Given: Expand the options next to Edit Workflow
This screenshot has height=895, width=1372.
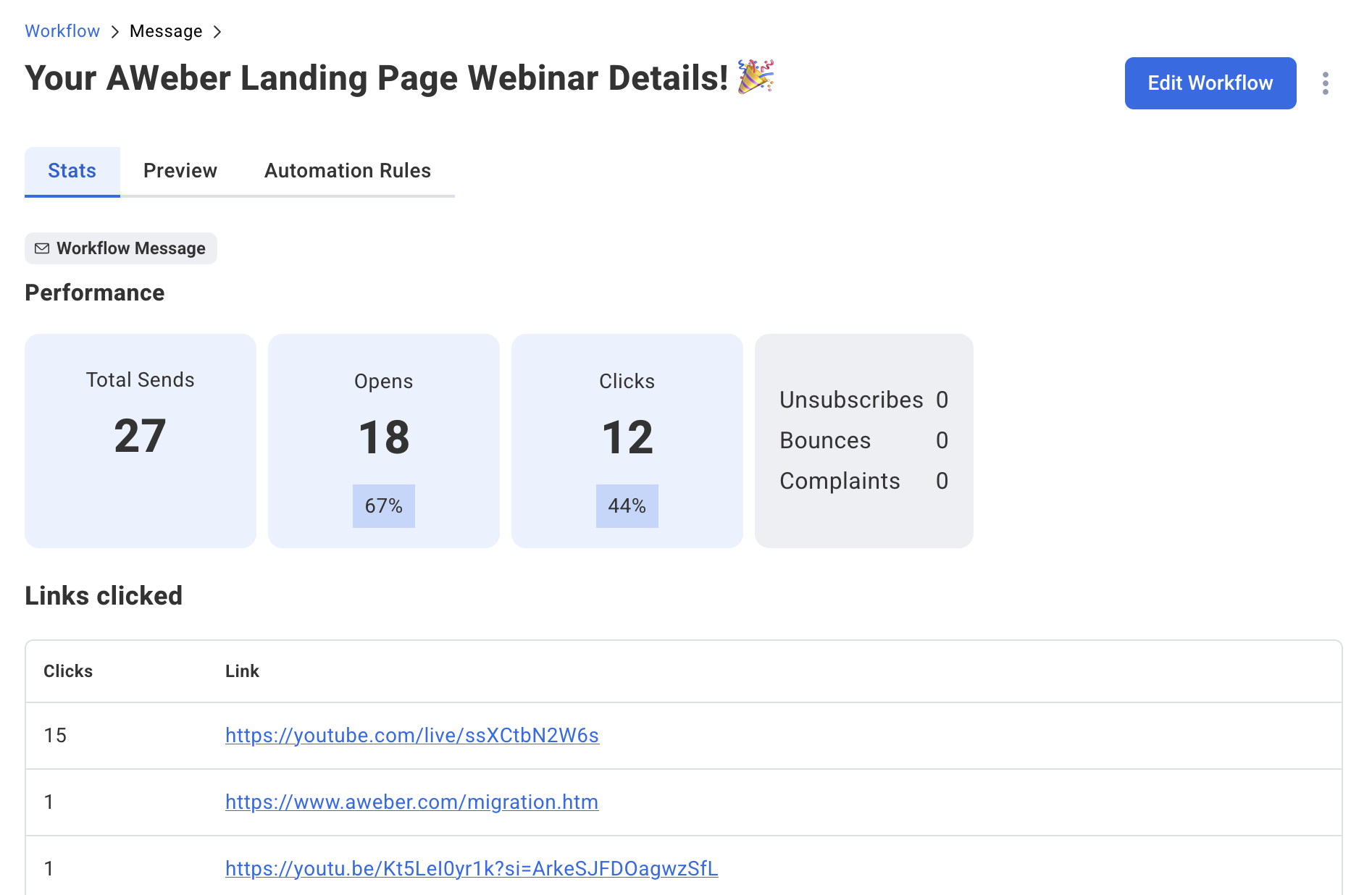Looking at the screenshot, I should [x=1326, y=83].
